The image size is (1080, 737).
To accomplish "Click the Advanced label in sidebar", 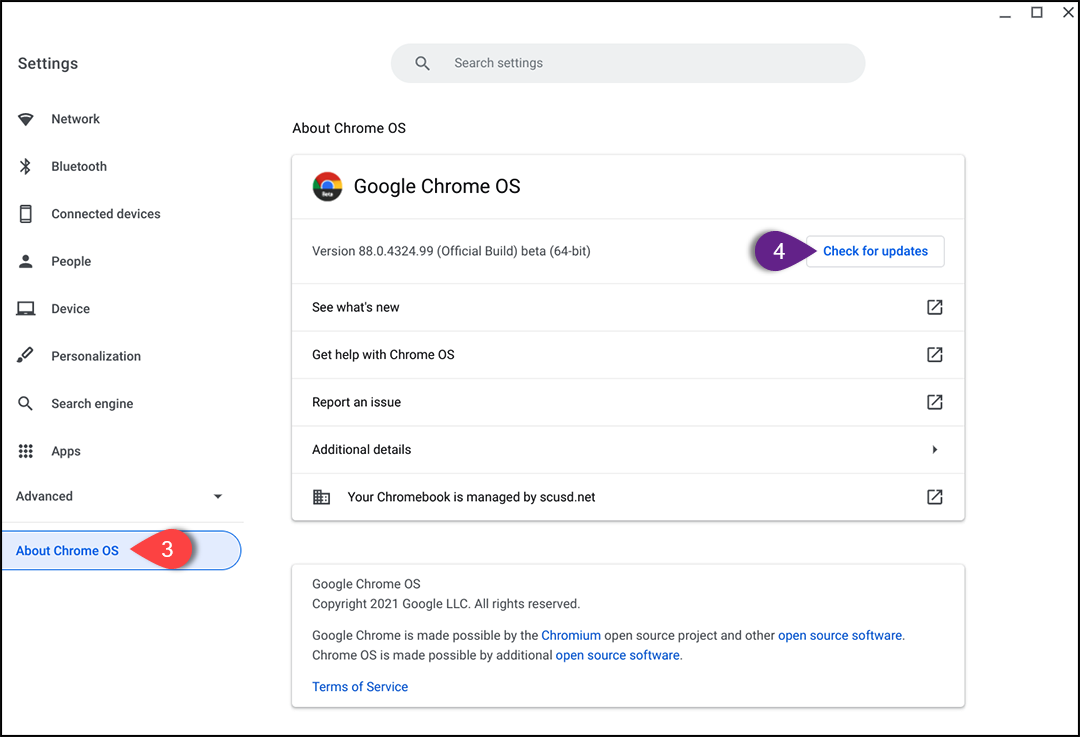I will click(44, 497).
